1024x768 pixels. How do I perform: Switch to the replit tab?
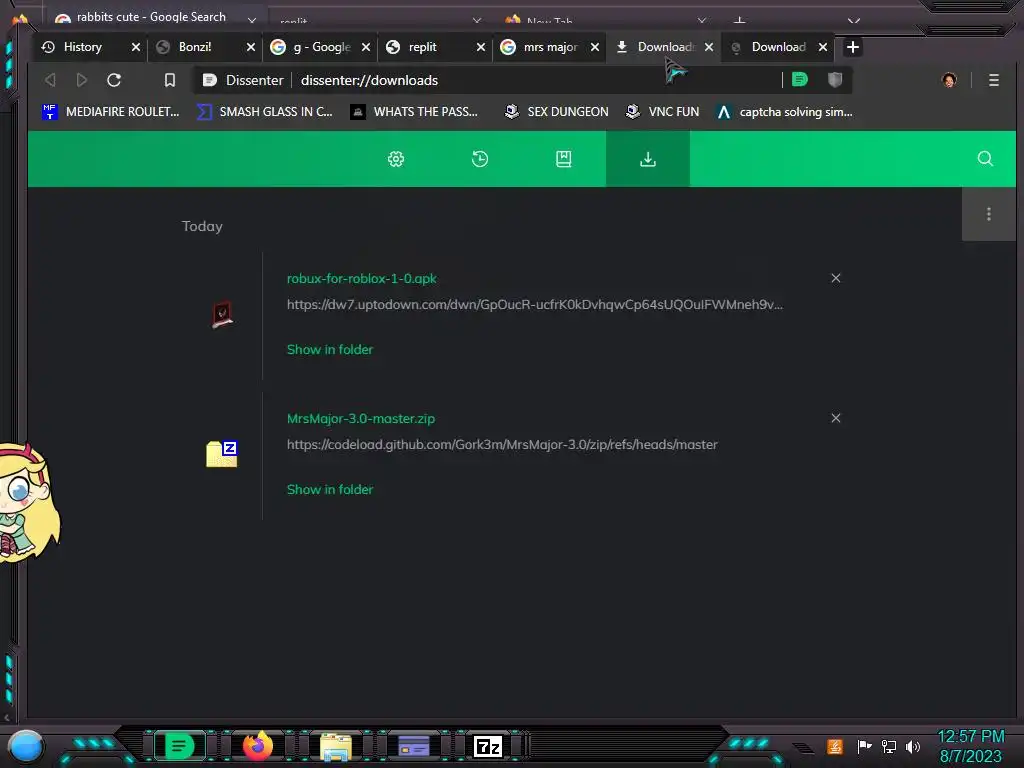click(423, 47)
